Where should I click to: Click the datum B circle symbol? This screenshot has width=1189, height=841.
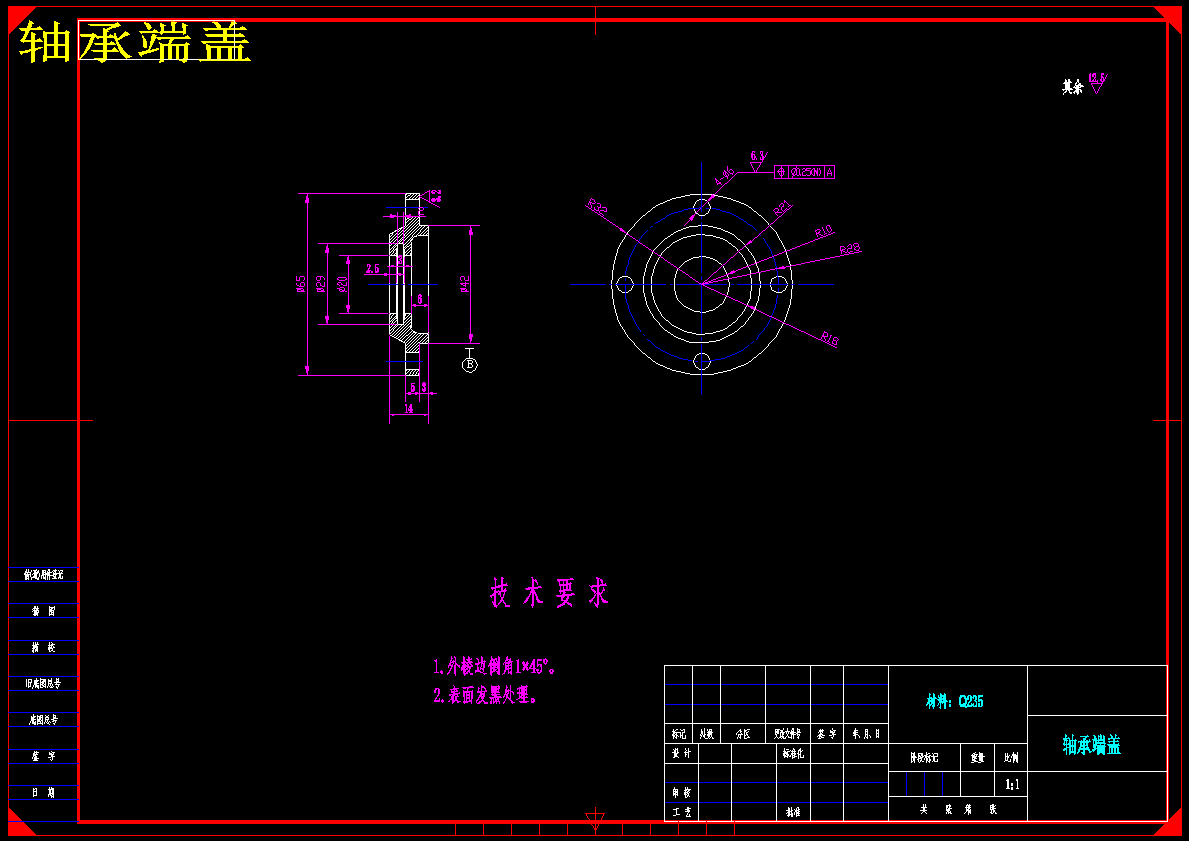point(469,365)
